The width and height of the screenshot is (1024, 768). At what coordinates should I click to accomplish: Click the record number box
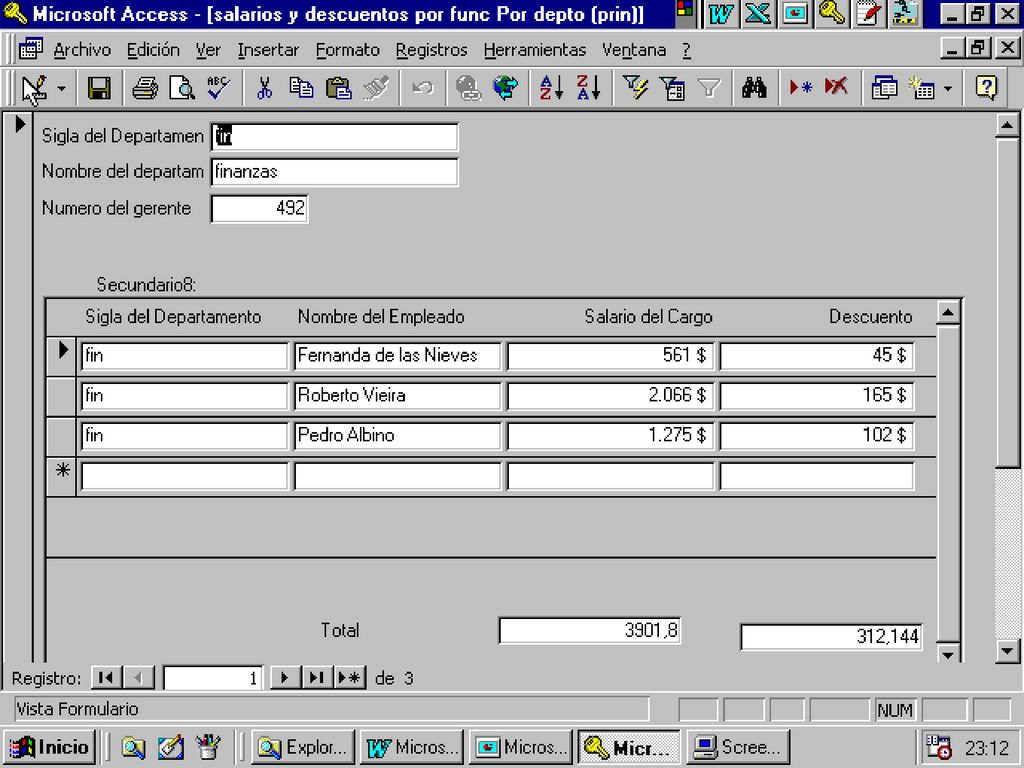[x=213, y=678]
